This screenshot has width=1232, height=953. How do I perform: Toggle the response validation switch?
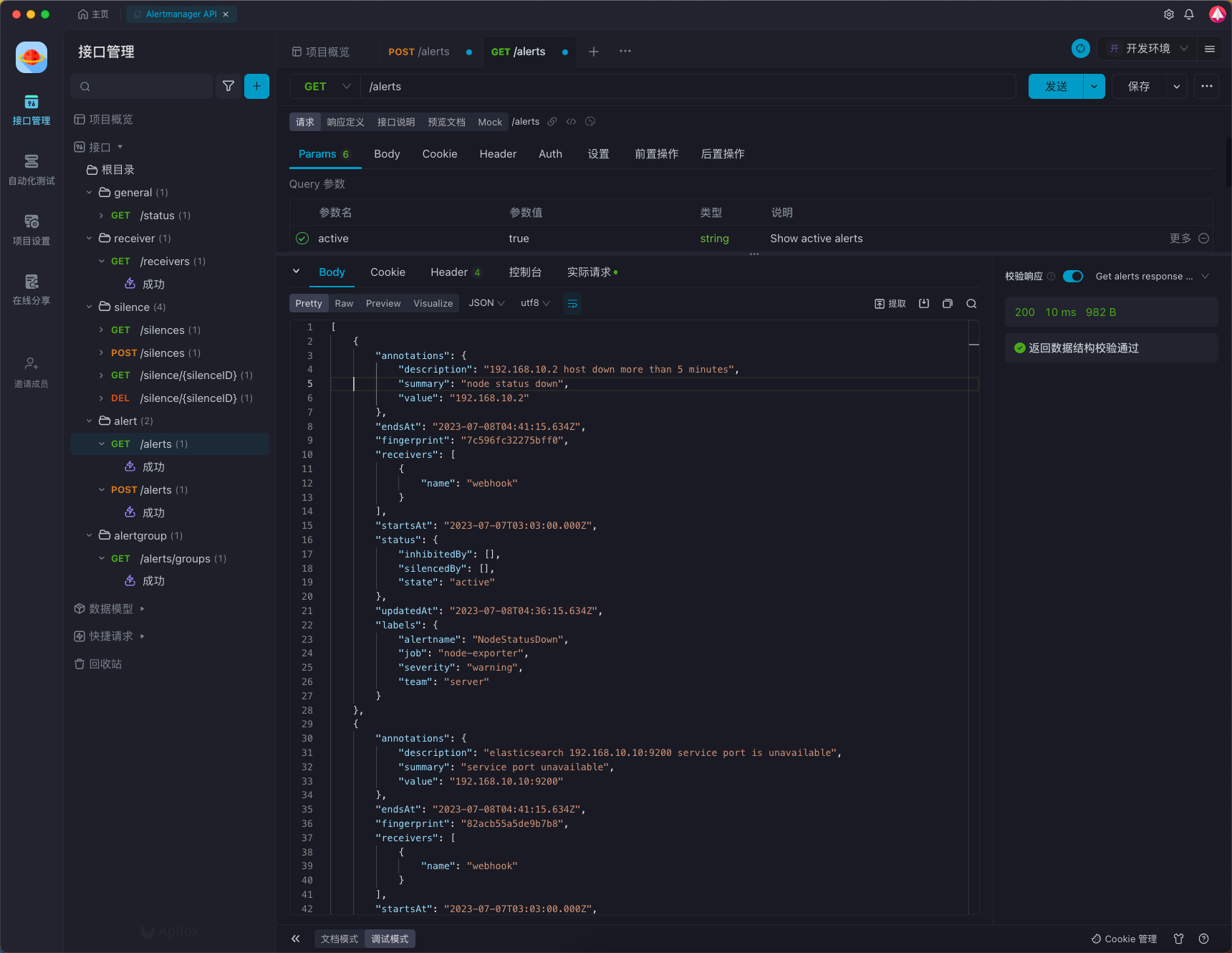1072,277
